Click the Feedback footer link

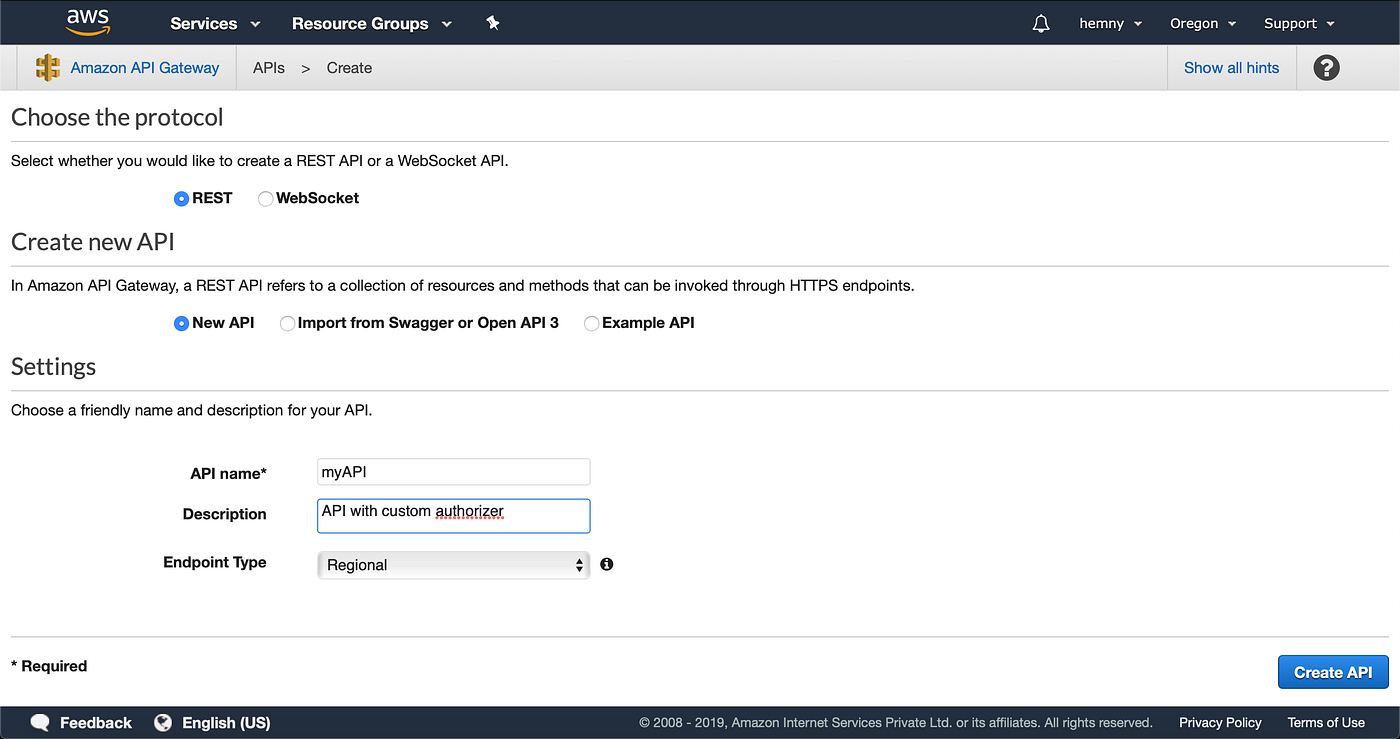tap(96, 722)
